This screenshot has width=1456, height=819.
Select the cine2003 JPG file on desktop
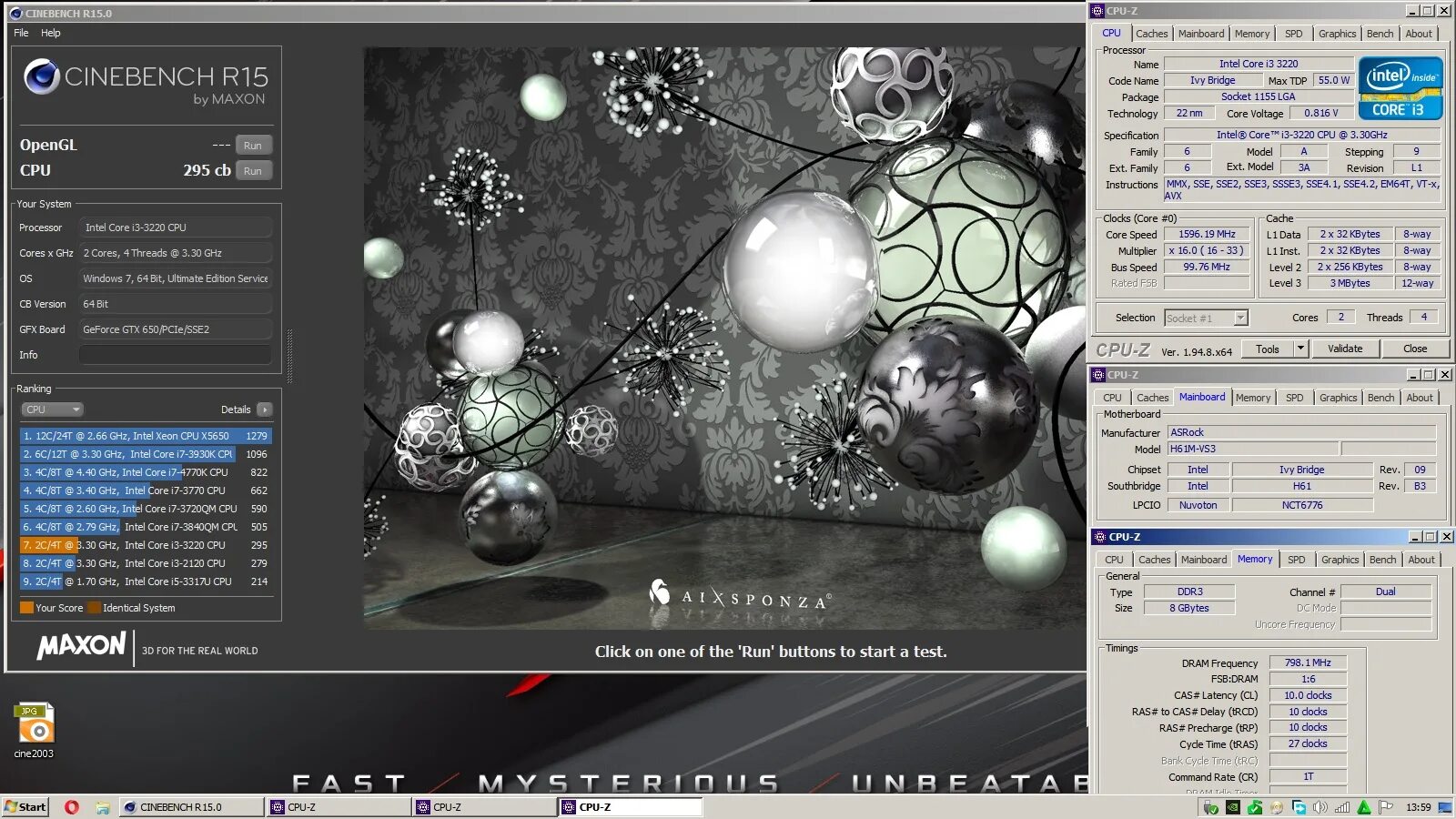pos(34,731)
